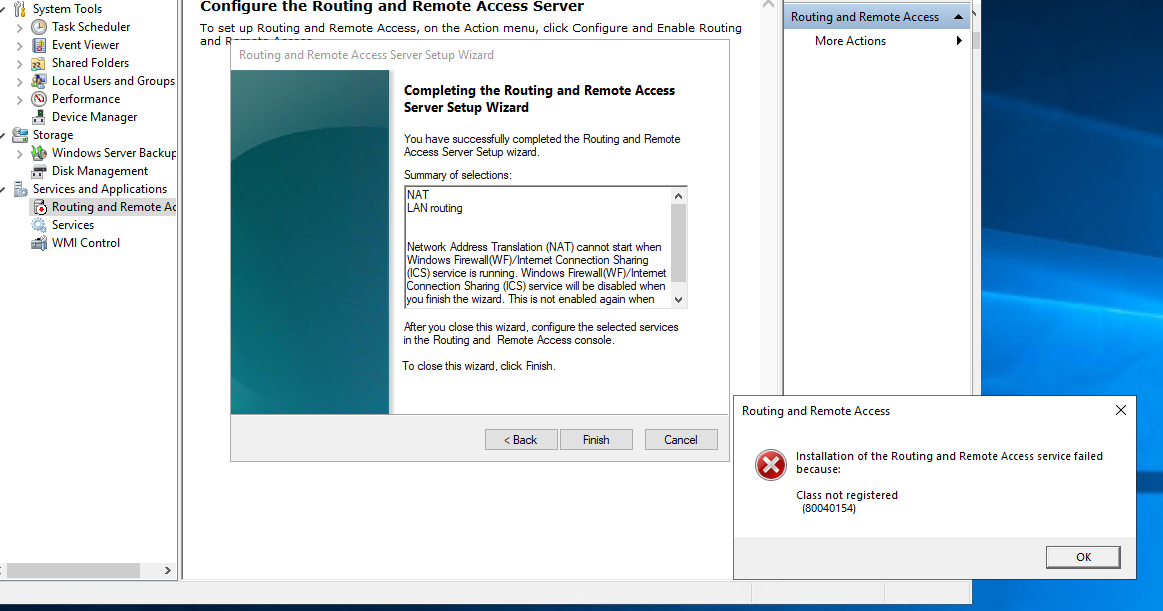Select Shared Folders label in tree
Image resolution: width=1163 pixels, height=611 pixels.
click(90, 63)
